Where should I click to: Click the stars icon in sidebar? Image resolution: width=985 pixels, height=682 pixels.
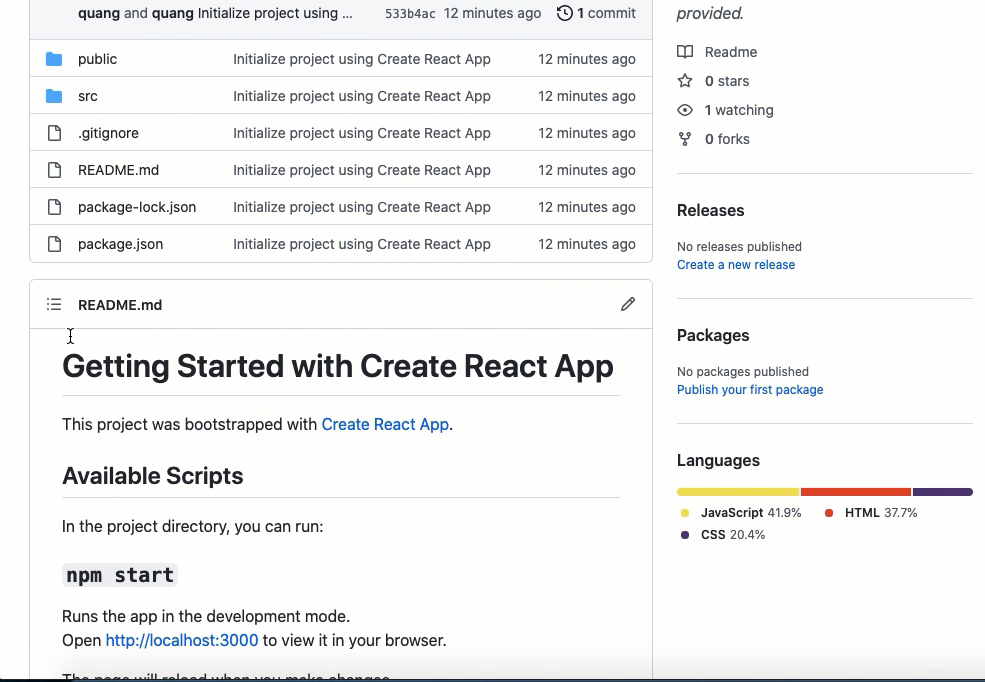tap(685, 81)
